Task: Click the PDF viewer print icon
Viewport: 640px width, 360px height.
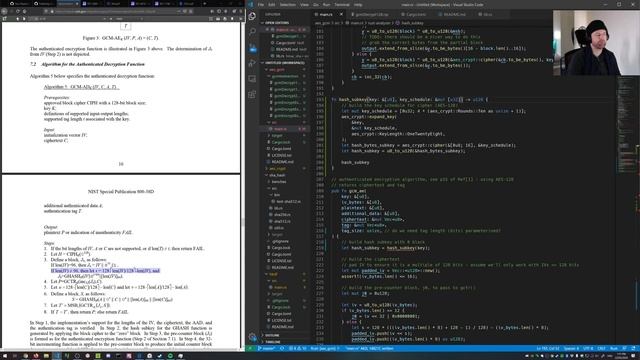Action: click(218, 18)
